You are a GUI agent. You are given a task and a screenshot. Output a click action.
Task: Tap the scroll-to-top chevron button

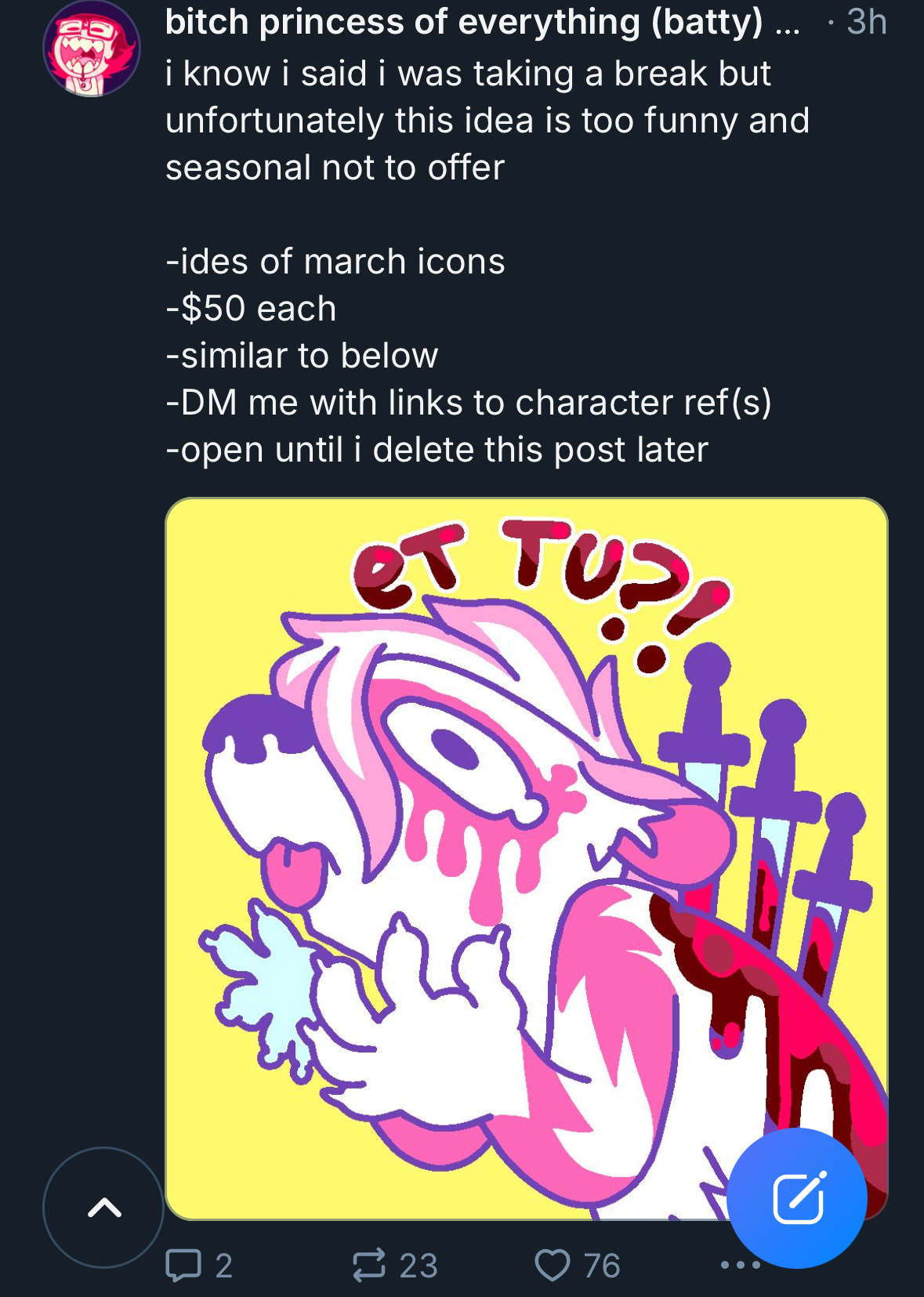pyautogui.click(x=104, y=1208)
